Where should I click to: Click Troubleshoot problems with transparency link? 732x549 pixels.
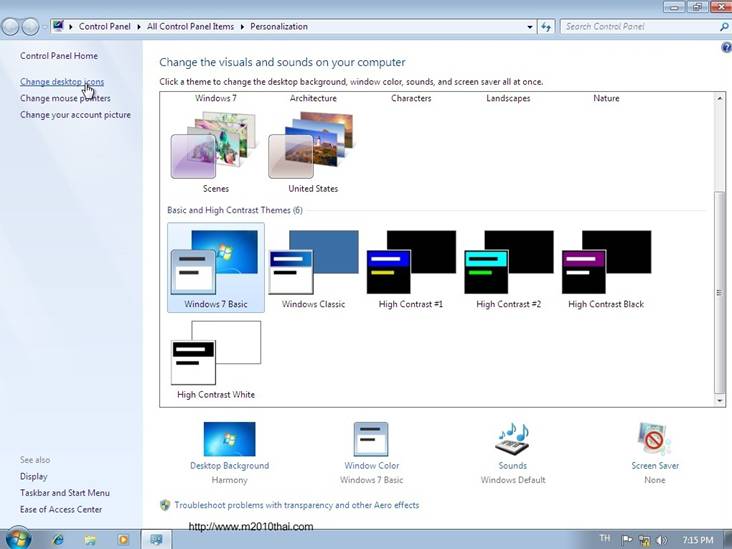[296, 505]
